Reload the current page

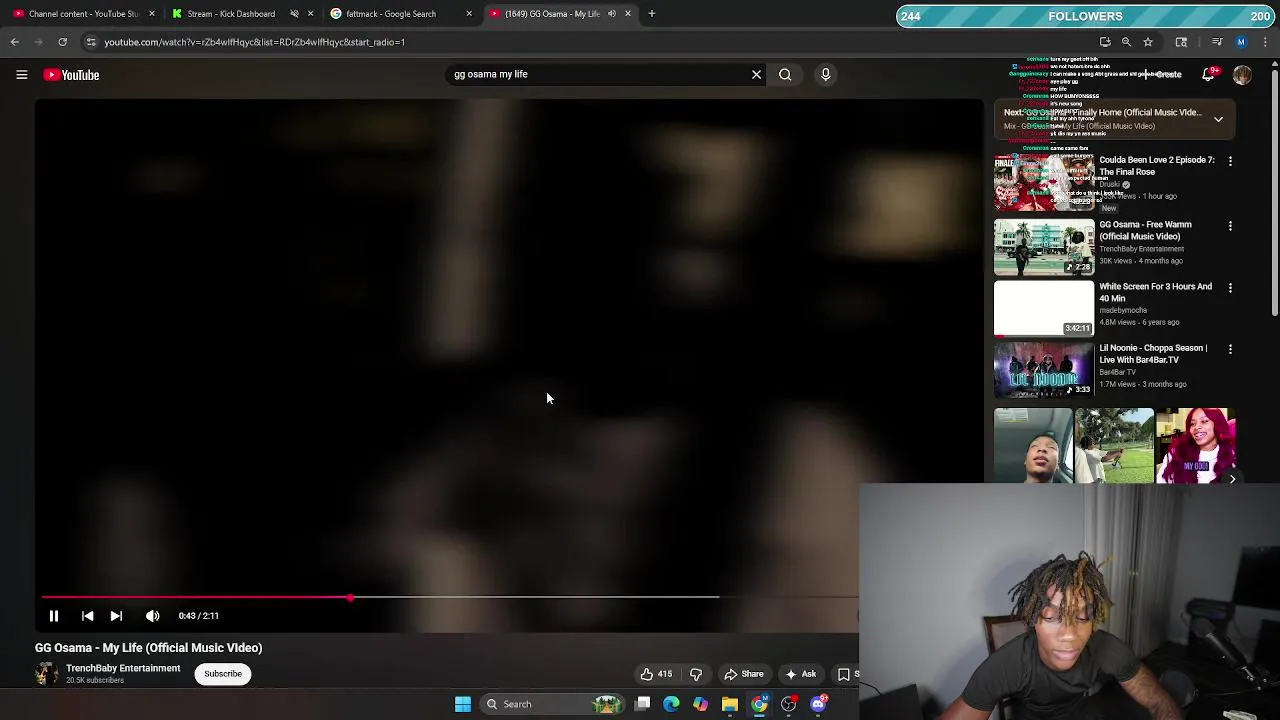click(x=62, y=42)
